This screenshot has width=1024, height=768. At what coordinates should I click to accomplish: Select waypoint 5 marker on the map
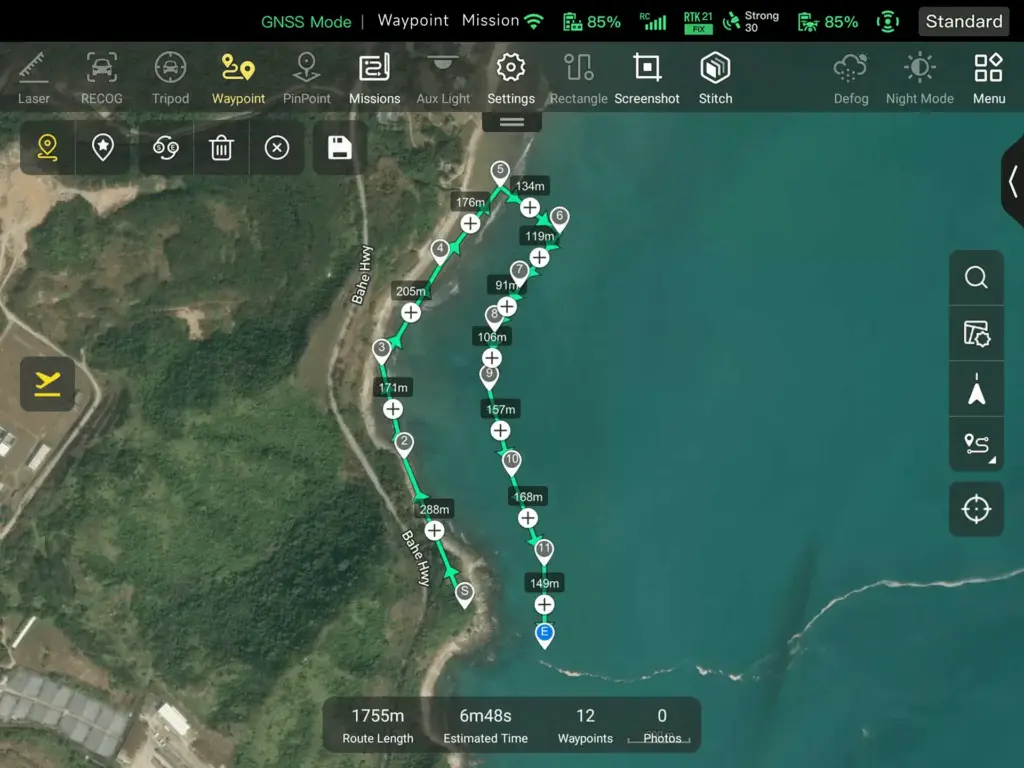(x=500, y=172)
